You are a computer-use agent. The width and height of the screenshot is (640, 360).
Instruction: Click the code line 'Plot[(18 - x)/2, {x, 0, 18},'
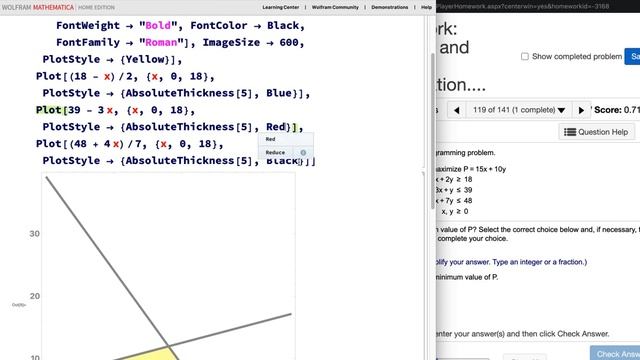click(x=125, y=76)
